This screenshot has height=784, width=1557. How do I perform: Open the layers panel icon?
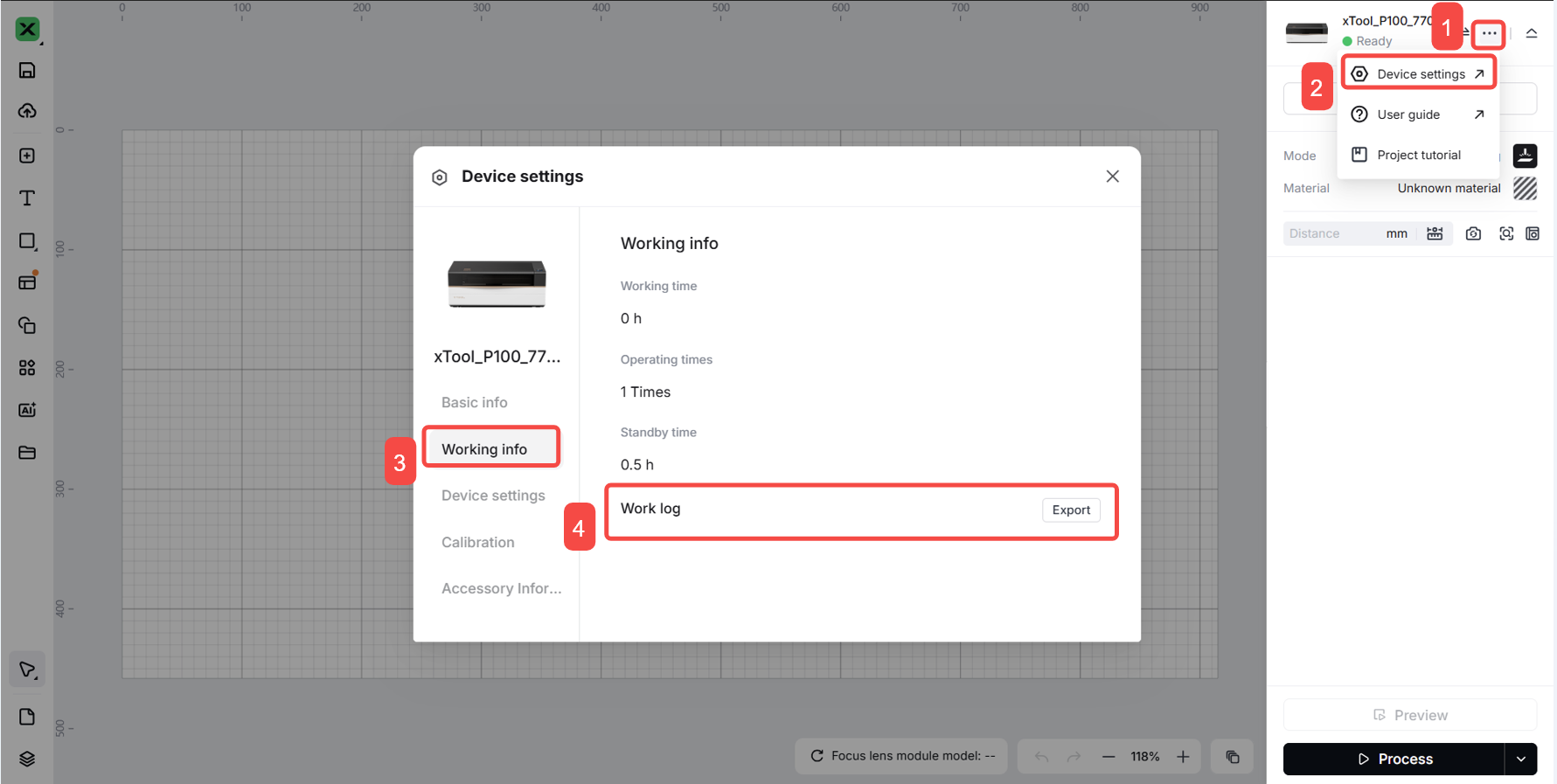27,759
